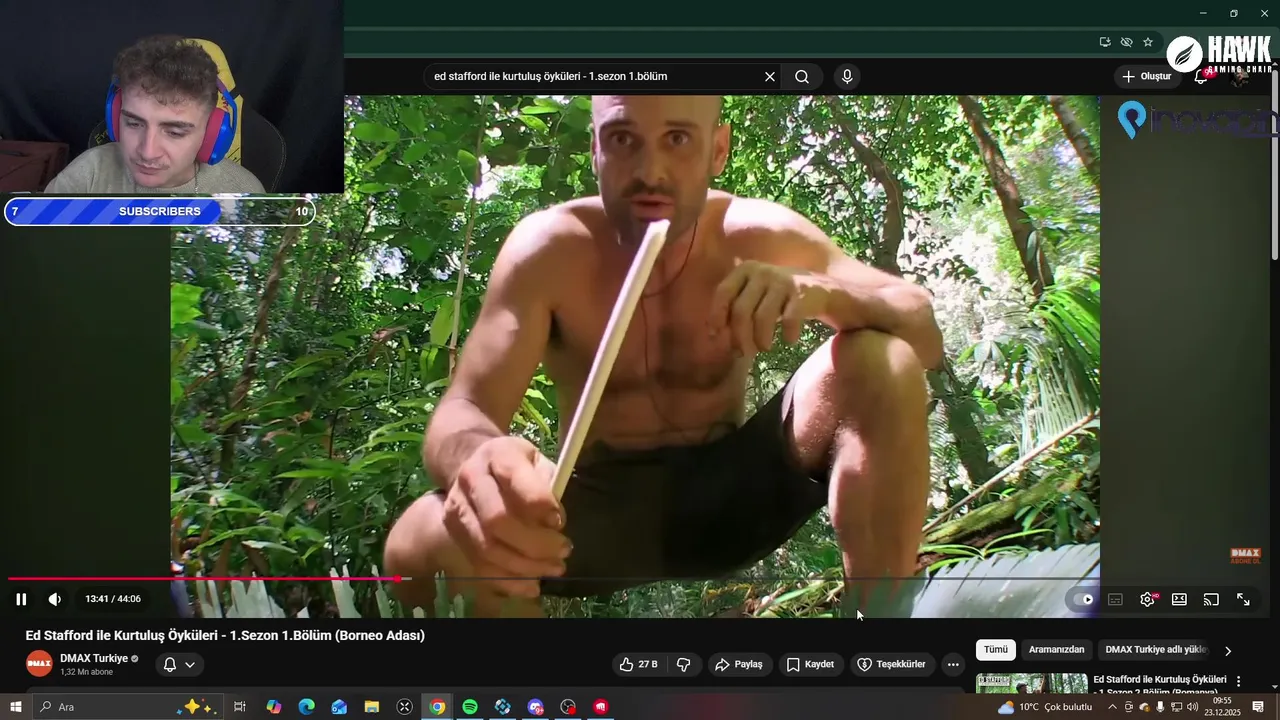Viewport: 1280px width, 720px height.
Task: Click the Teşekkürler button
Action: click(892, 664)
